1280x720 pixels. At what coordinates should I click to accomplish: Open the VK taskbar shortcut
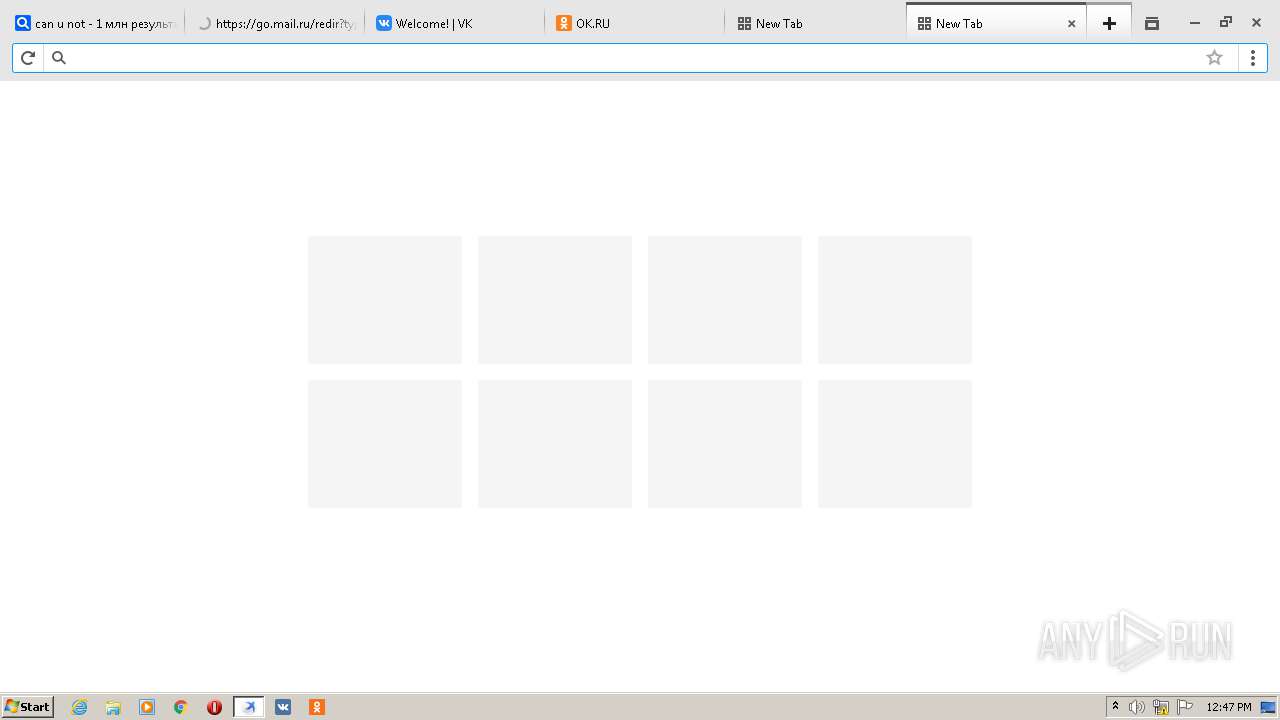click(x=283, y=707)
